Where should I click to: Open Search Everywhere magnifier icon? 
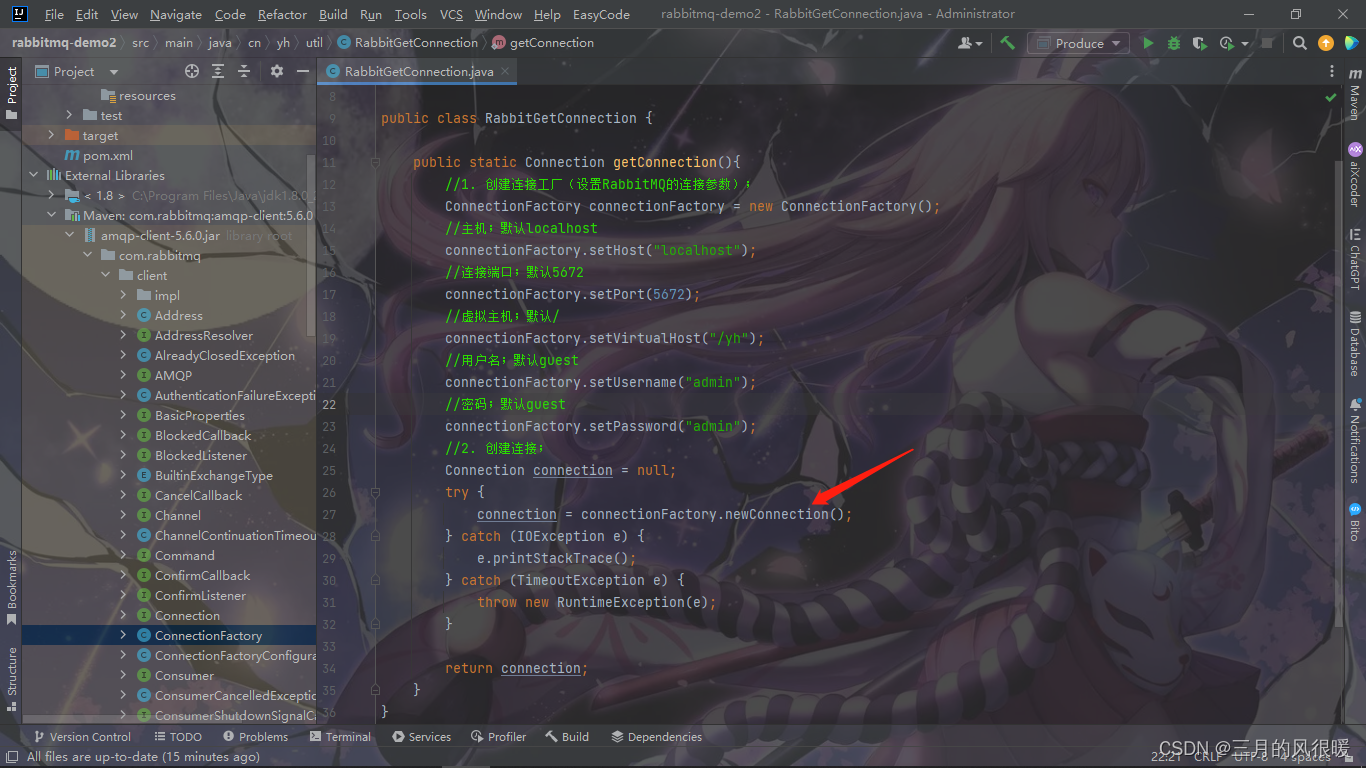(x=1300, y=43)
